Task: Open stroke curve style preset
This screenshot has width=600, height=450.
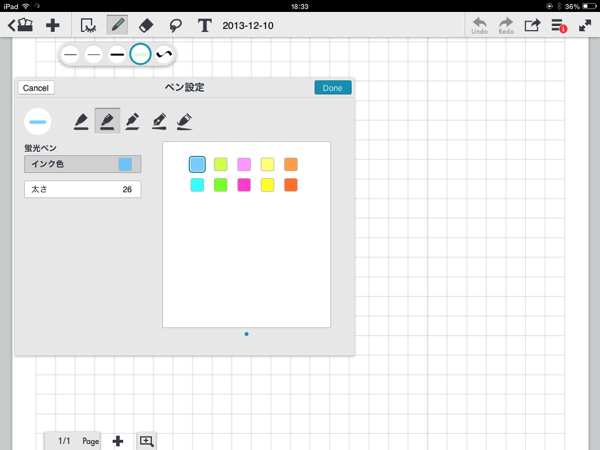Action: (164, 54)
